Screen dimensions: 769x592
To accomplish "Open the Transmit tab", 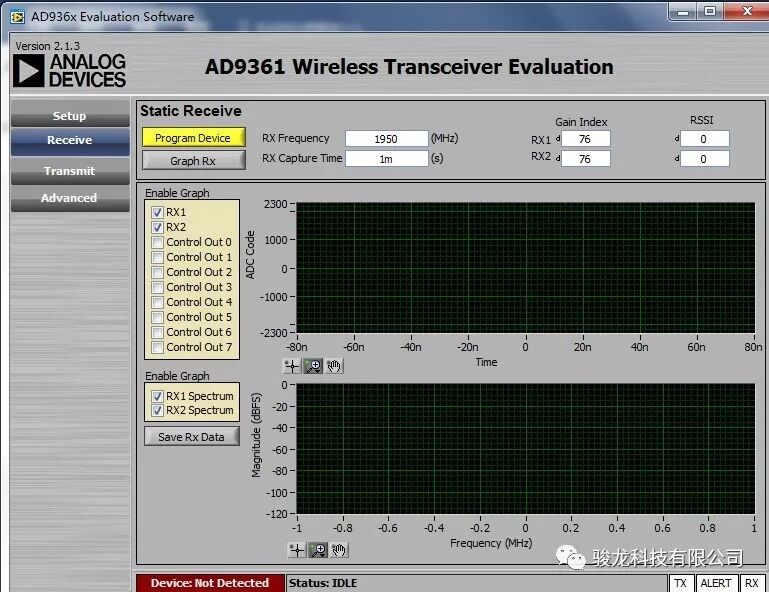I will point(69,171).
